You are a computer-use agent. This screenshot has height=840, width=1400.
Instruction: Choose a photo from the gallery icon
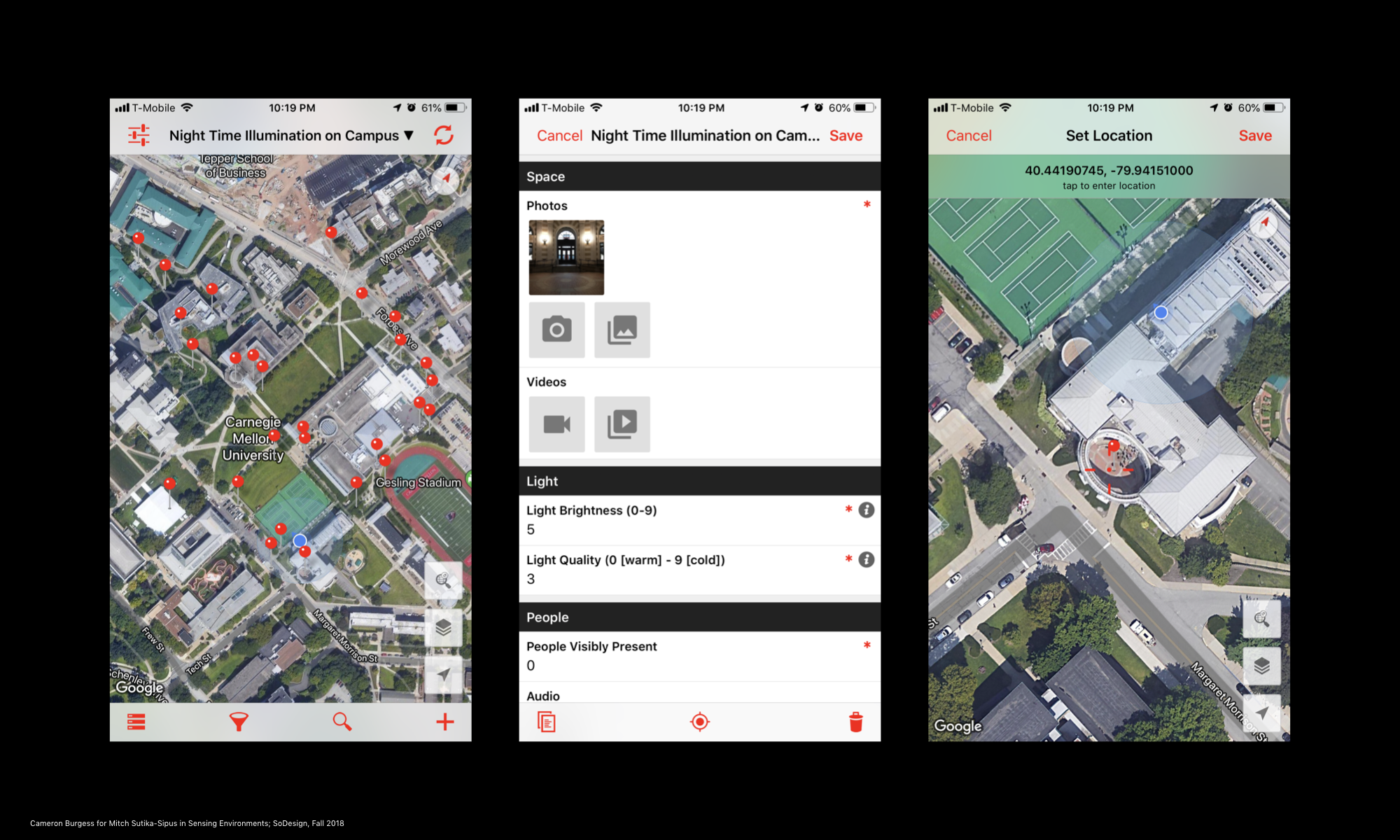point(622,330)
